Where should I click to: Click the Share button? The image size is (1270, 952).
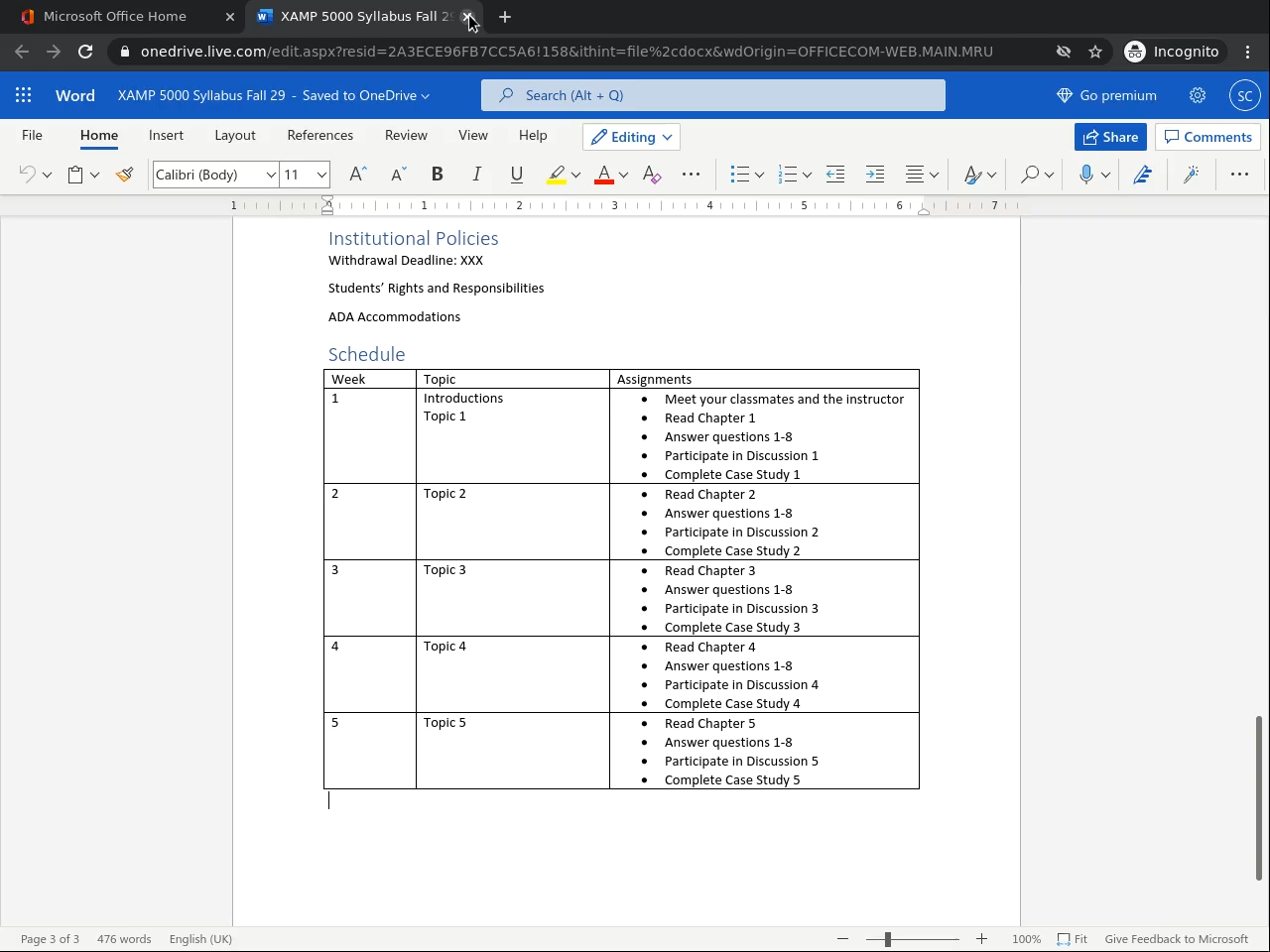coord(1110,137)
